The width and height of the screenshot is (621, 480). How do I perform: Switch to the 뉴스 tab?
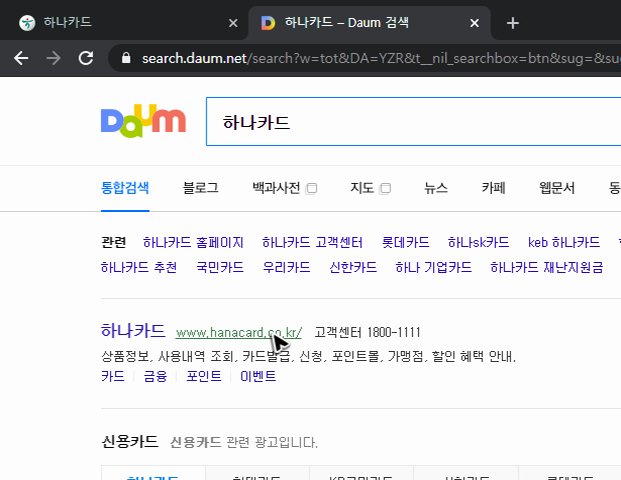click(436, 188)
